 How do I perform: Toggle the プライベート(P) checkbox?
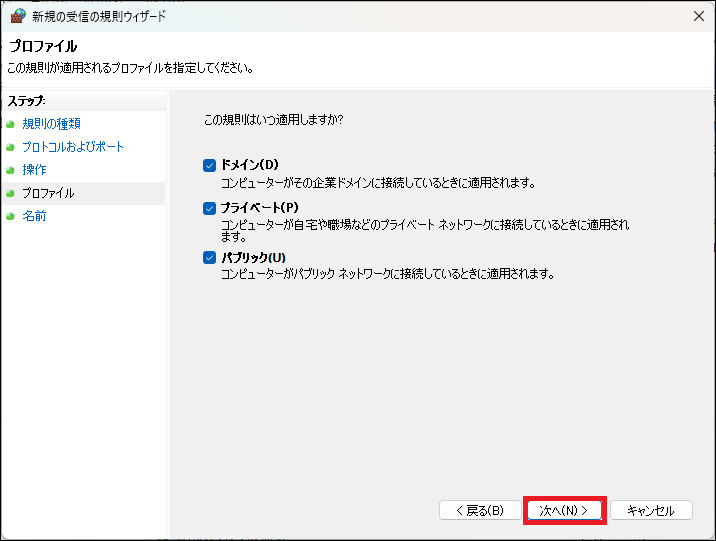[209, 209]
